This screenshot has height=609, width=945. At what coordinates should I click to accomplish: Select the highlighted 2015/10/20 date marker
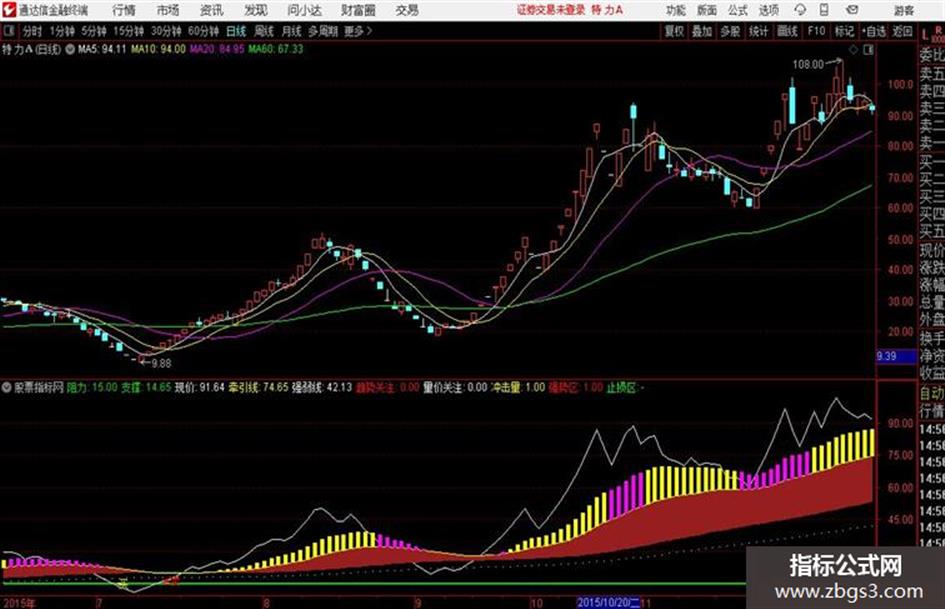[608, 602]
